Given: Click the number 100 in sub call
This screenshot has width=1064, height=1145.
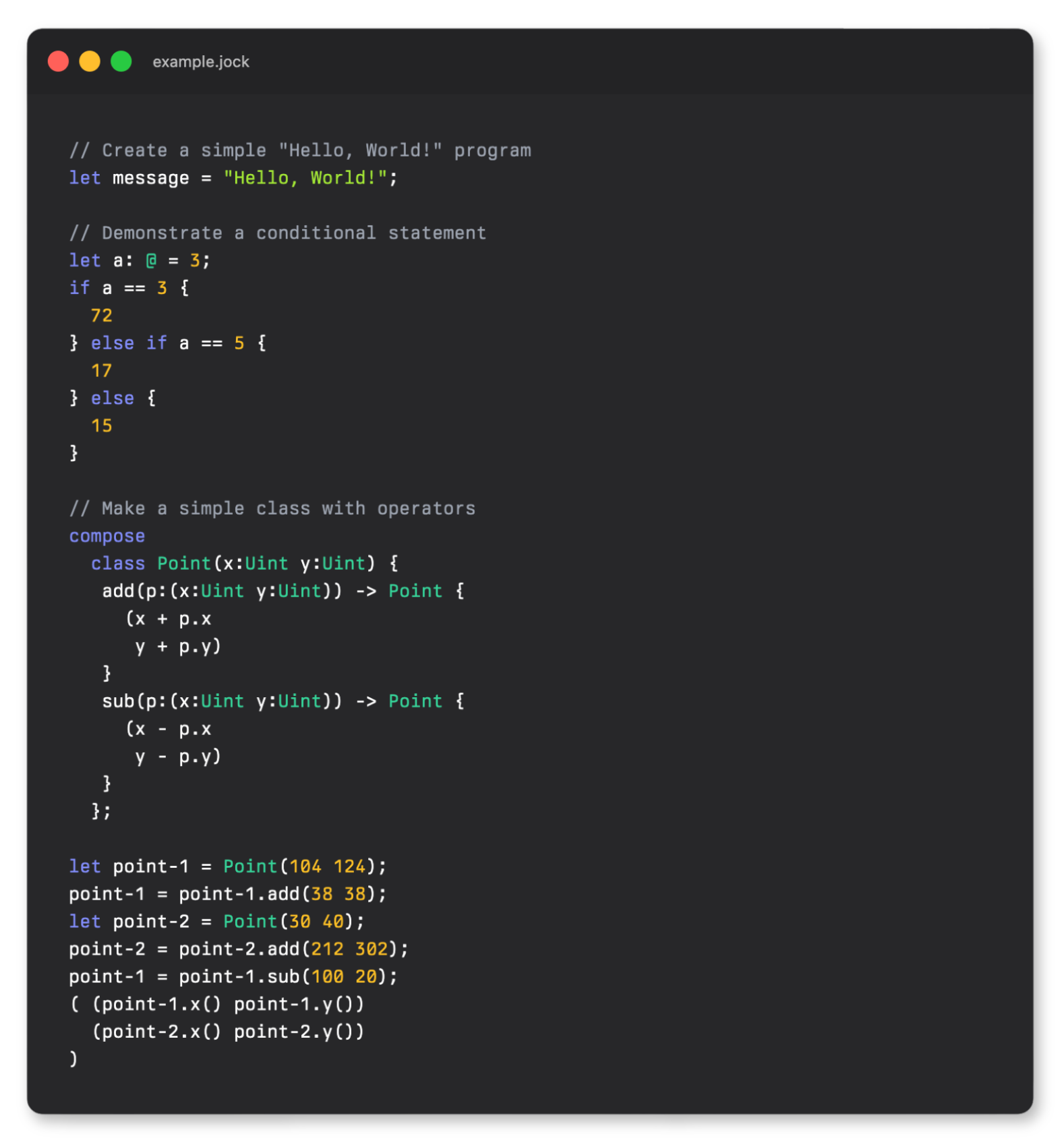Looking at the screenshot, I should coord(327,977).
